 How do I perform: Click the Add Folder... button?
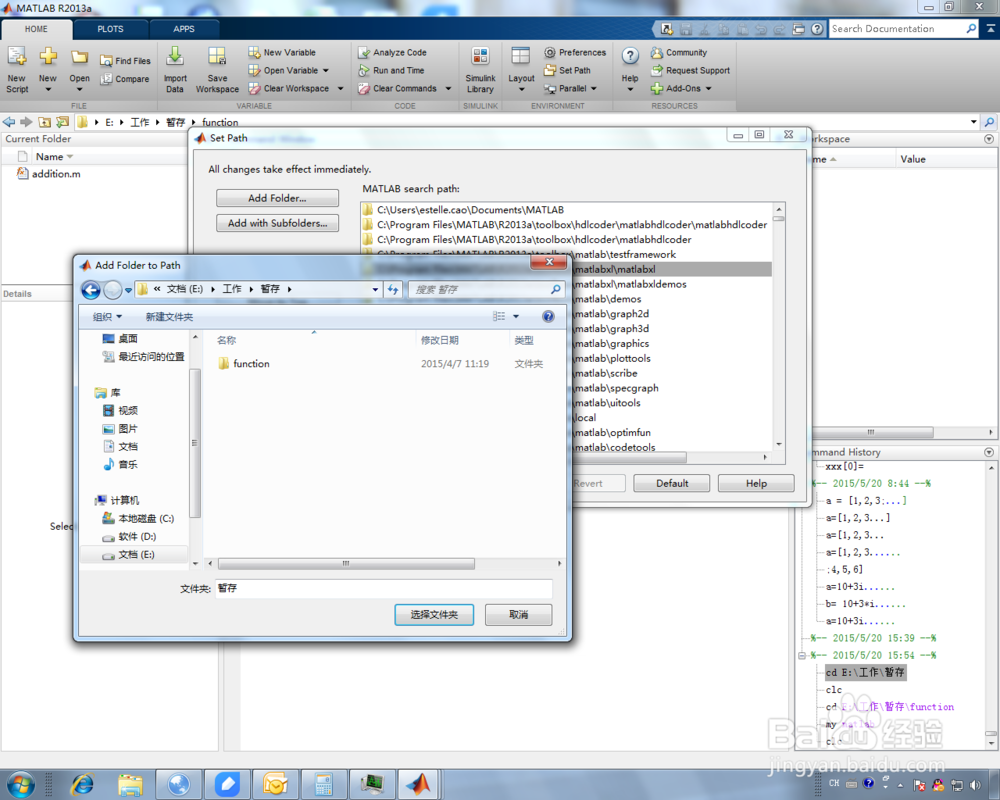point(277,198)
